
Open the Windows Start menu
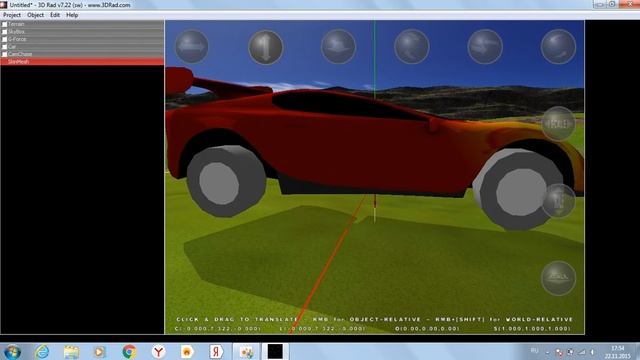click(12, 352)
